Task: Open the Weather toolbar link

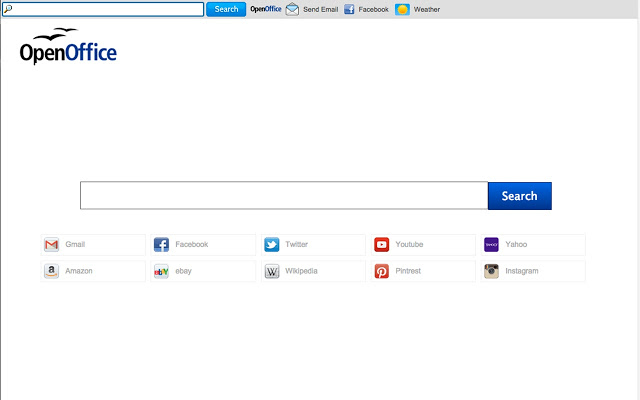Action: pyautogui.click(x=427, y=9)
